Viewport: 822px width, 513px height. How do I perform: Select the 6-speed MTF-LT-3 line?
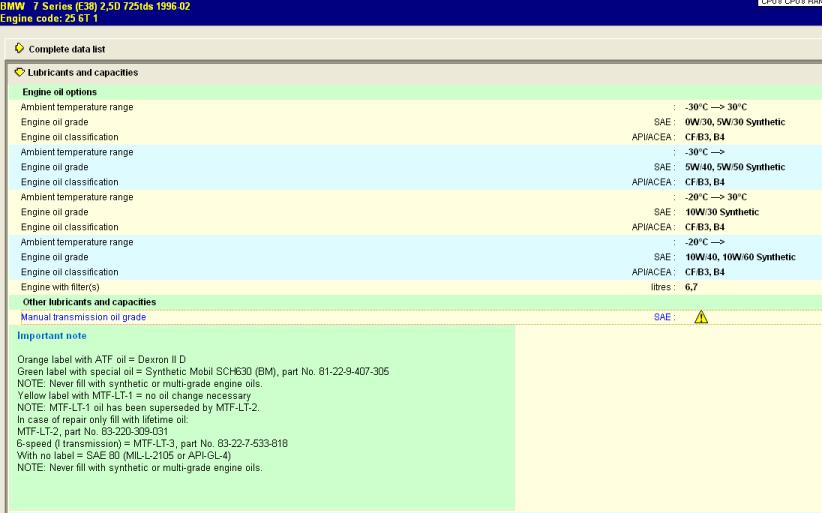coord(153,444)
